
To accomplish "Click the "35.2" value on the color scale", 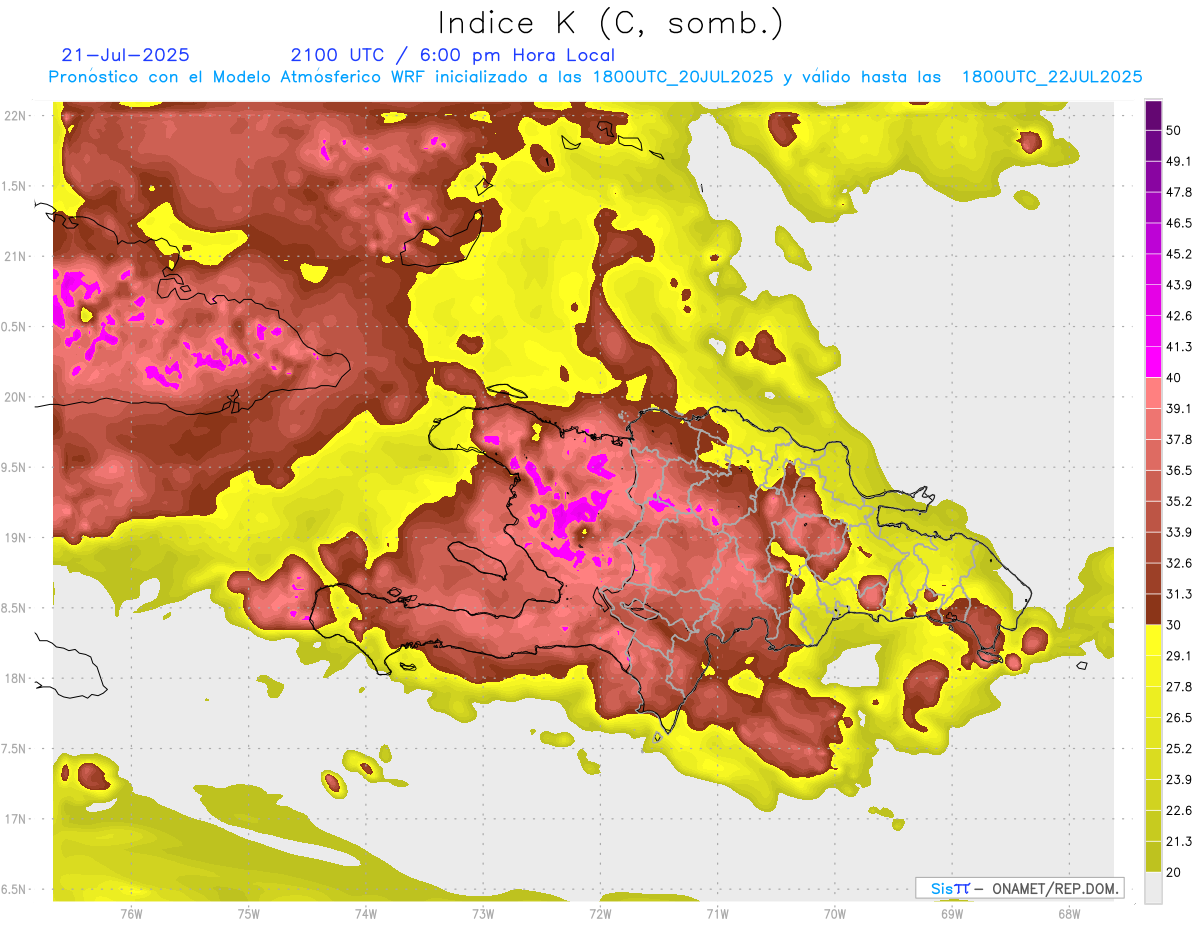I will [1178, 501].
